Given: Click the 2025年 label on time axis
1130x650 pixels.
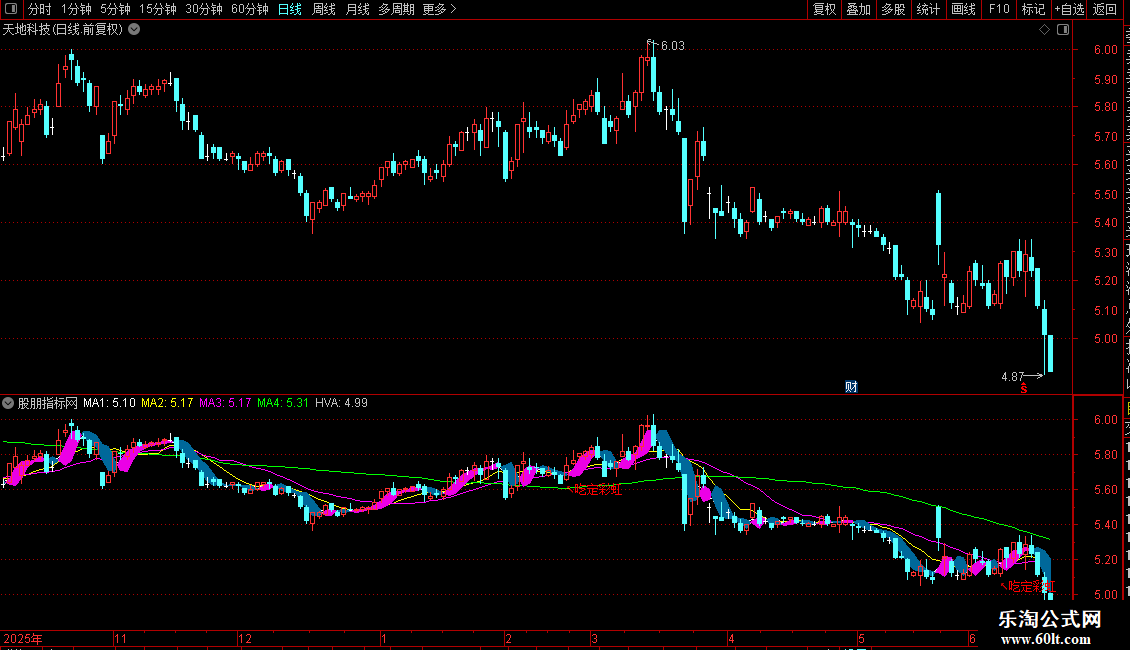Looking at the screenshot, I should (x=23, y=638).
